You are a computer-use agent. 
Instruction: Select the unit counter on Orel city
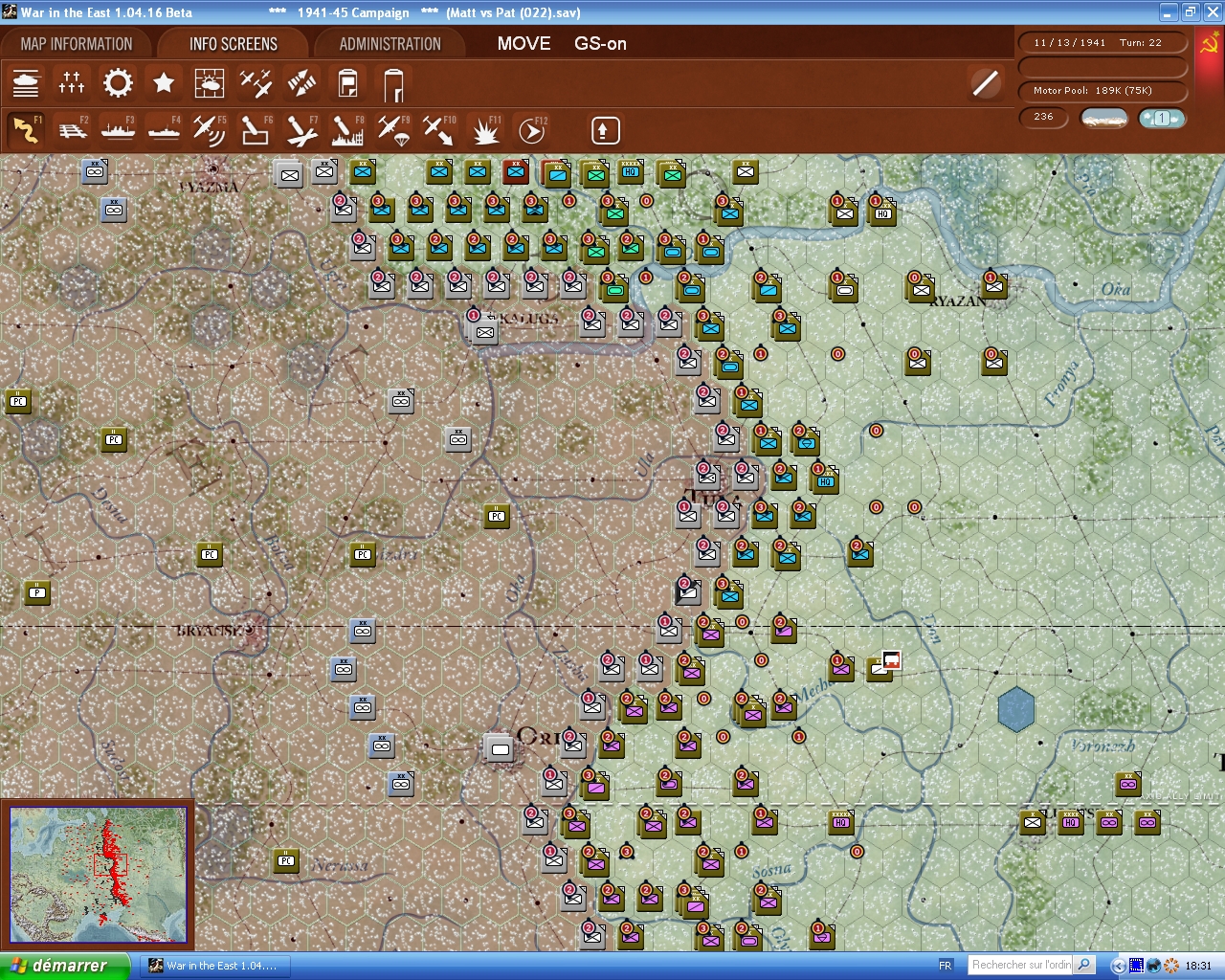coord(499,747)
